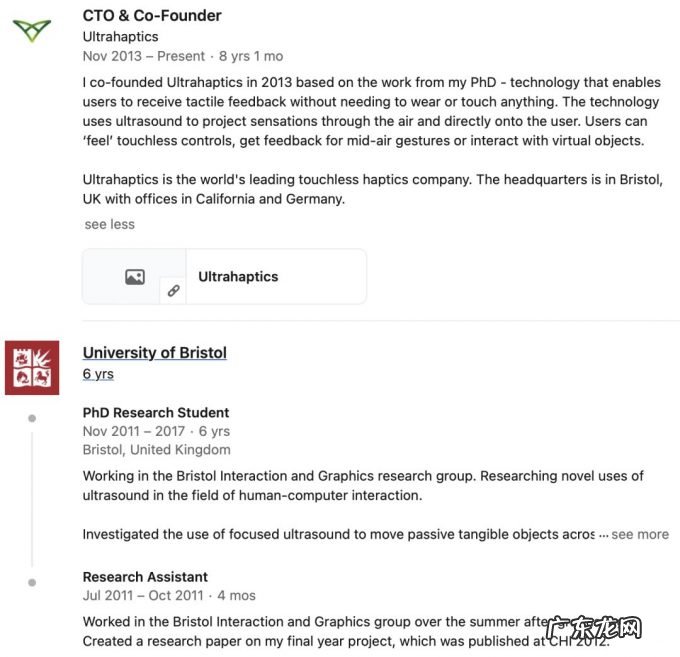The height and width of the screenshot is (657, 680).
Task: Click the "Nov 2011 – 2017" date line
Action: (134, 431)
